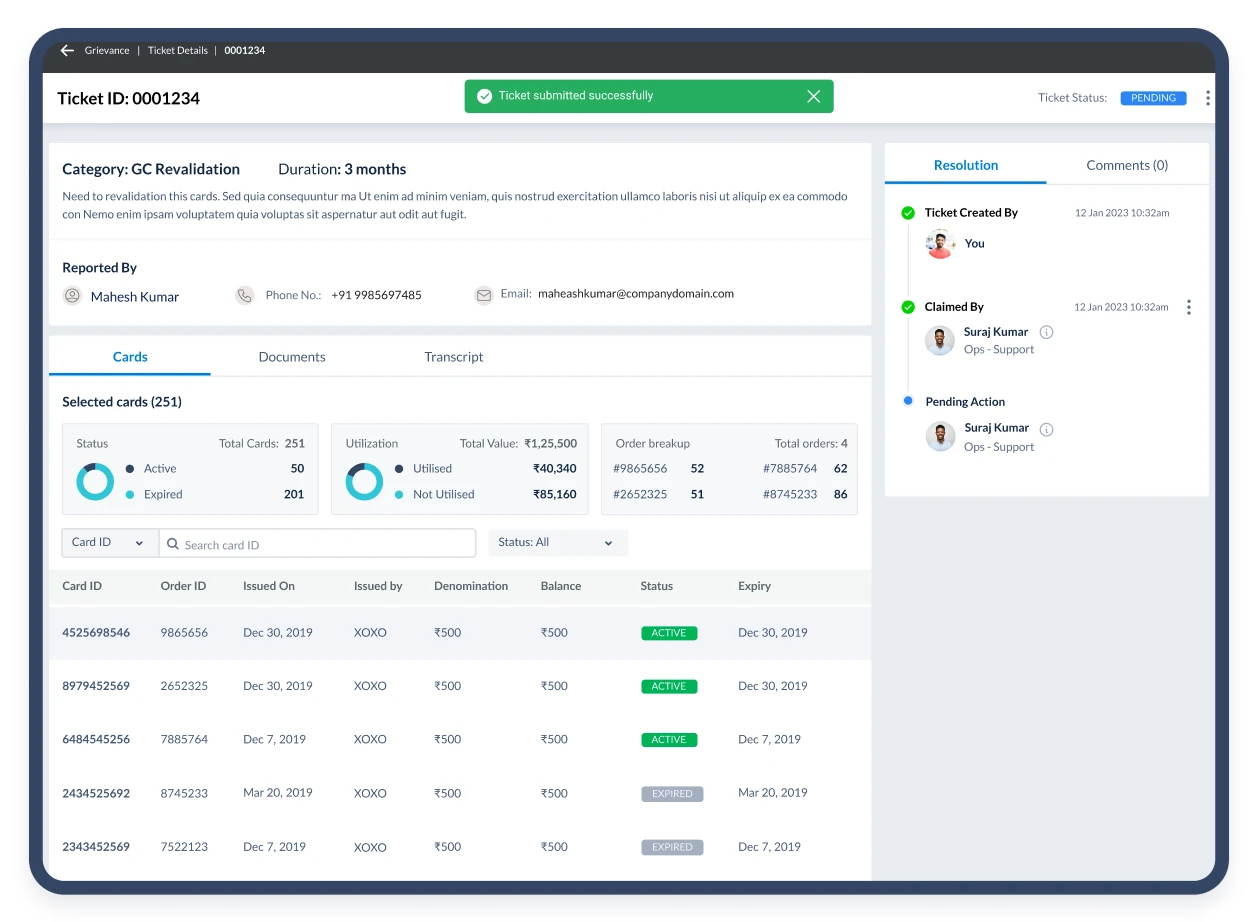Click the back arrow in the header
This screenshot has height=922, width=1256.
click(x=67, y=50)
